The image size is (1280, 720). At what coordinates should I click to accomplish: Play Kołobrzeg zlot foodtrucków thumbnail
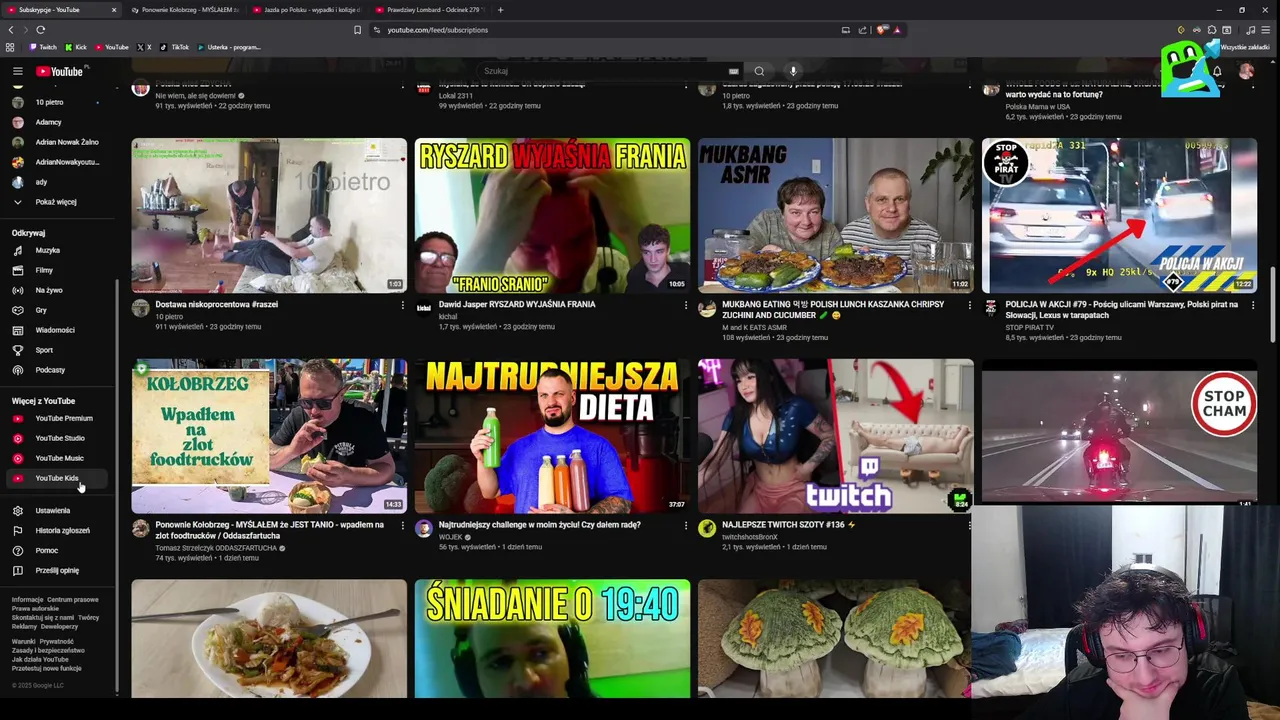click(269, 436)
